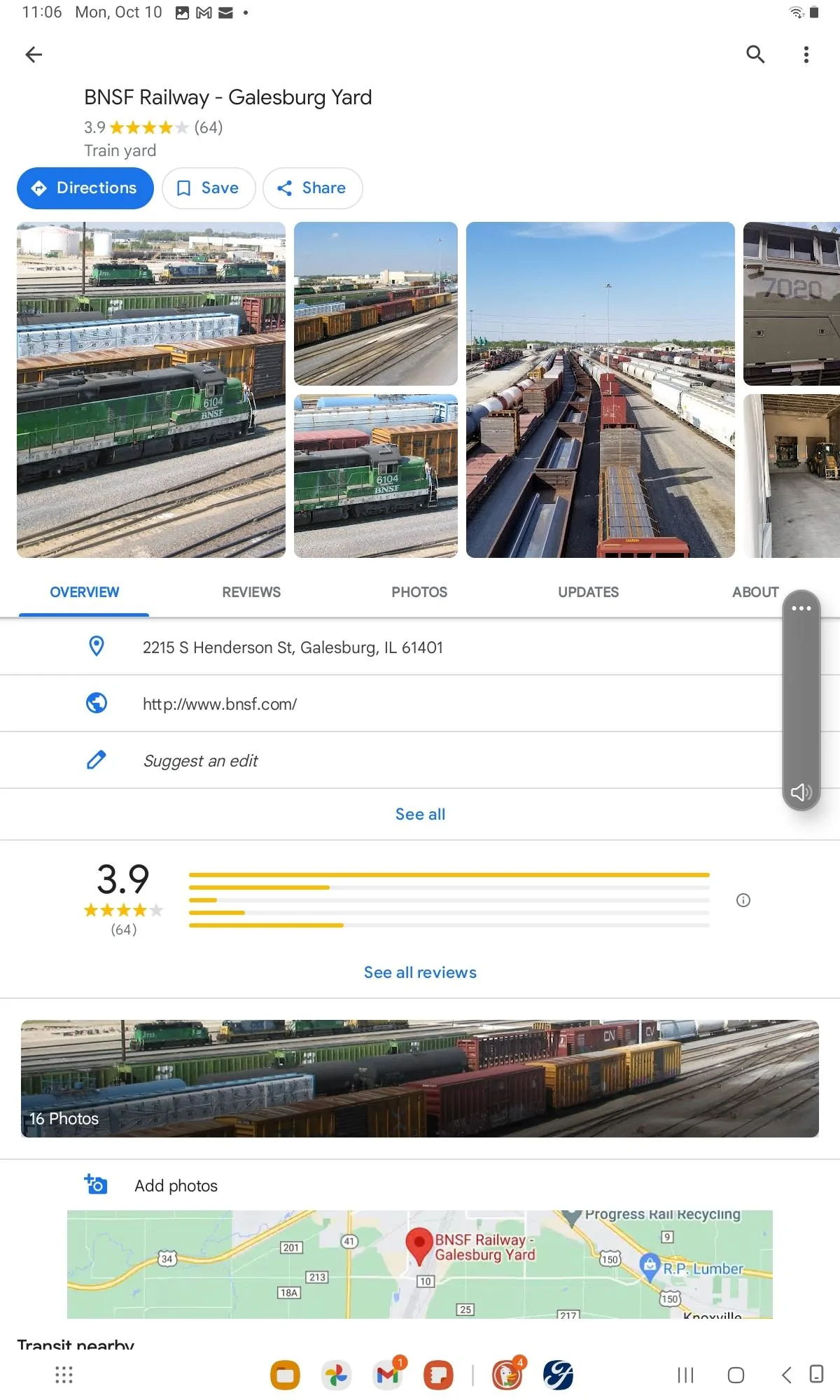Launch the orange-red taskbar app
Image resolution: width=840 pixels, height=1400 pixels.
[x=438, y=1375]
